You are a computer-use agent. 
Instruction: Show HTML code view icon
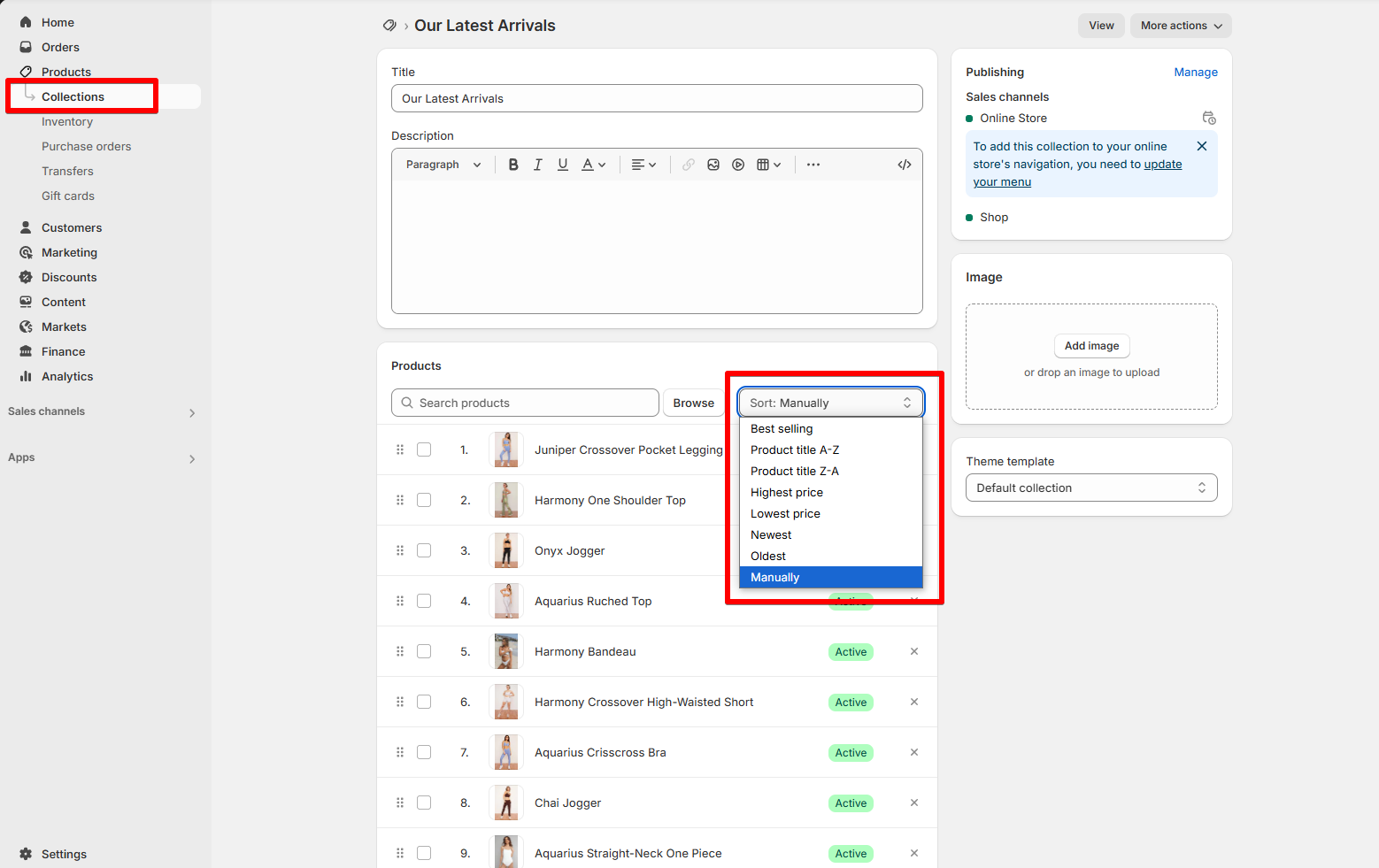905,165
